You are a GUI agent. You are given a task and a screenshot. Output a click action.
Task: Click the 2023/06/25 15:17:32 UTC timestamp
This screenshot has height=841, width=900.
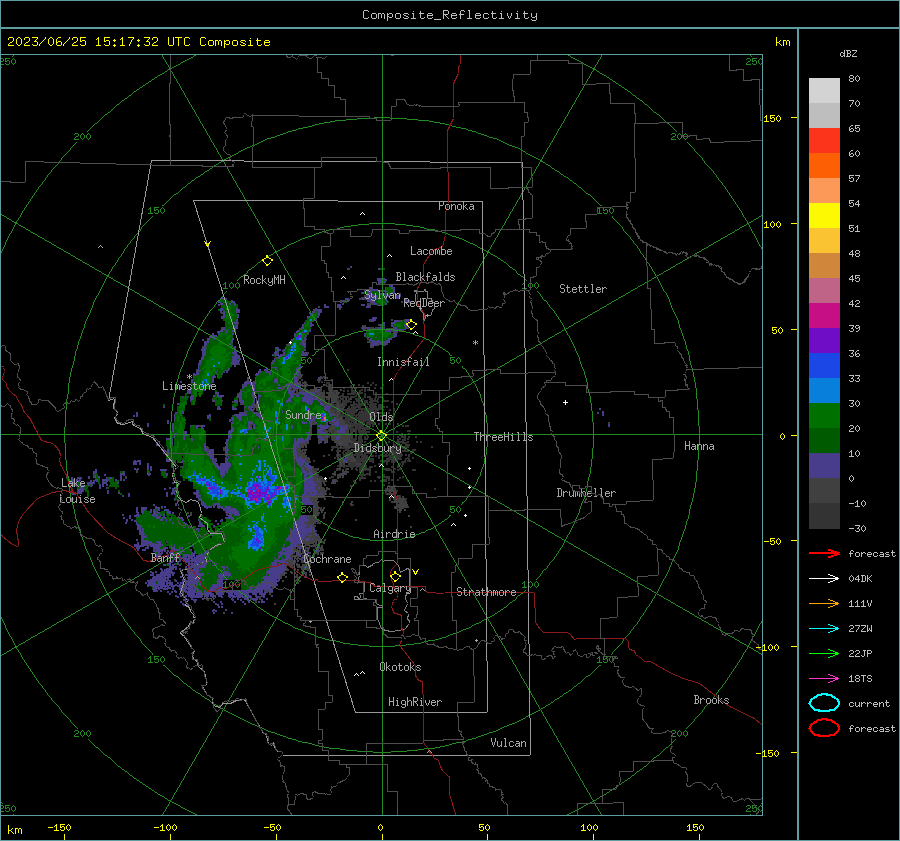coord(98,42)
